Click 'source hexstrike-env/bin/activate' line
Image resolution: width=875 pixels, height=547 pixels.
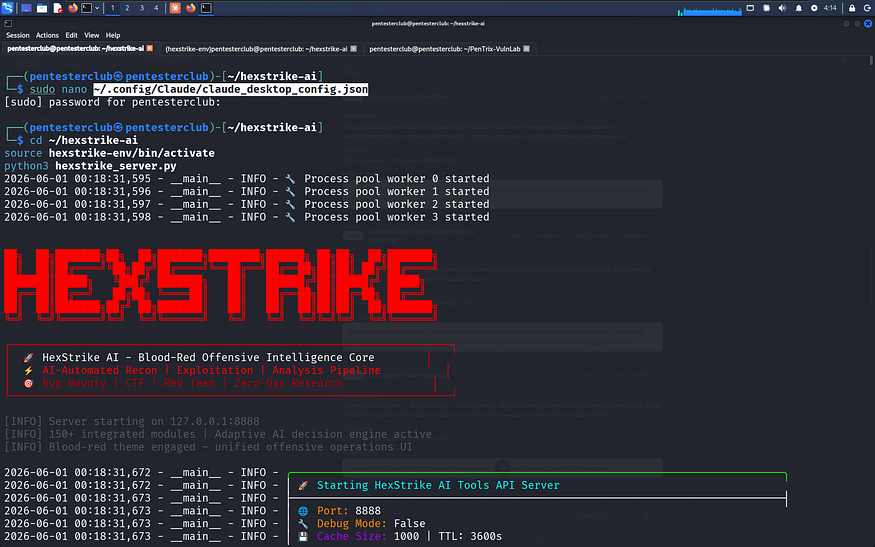pos(109,153)
